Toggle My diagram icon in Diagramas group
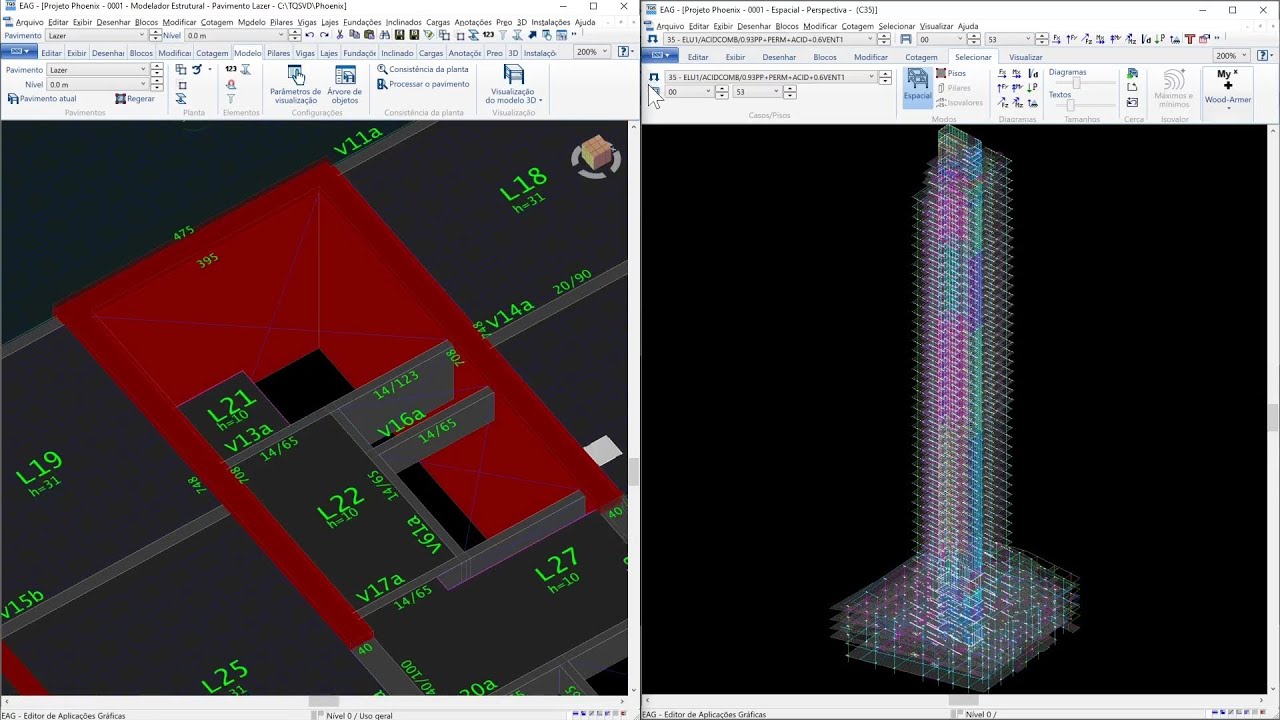Screen dimensions: 1280x720 coord(1016,87)
